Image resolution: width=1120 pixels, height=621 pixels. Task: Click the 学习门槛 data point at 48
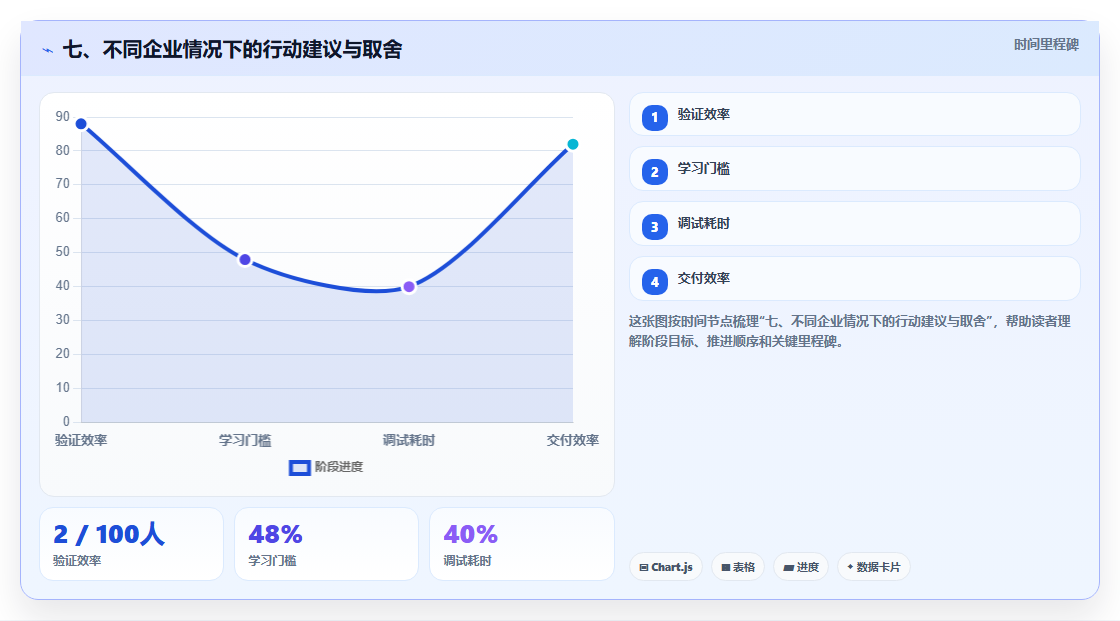[x=245, y=259]
